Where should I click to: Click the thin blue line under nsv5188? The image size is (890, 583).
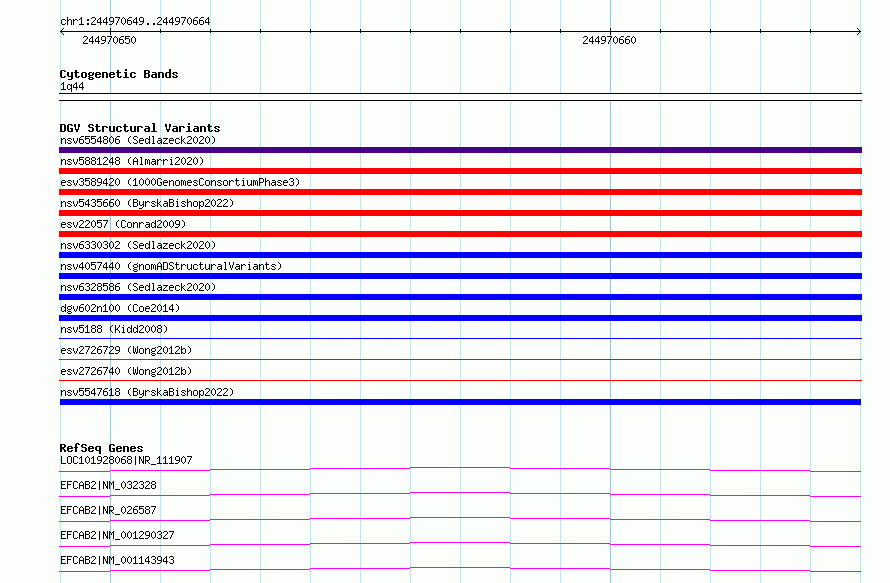(460, 338)
